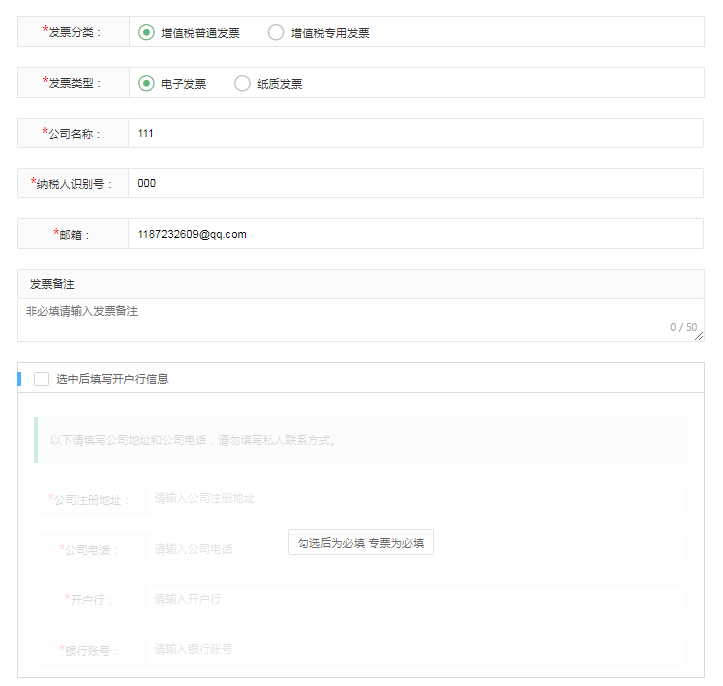This screenshot has width=723, height=686.
Task: Select 电子发票 invoice type
Action: click(x=147, y=83)
